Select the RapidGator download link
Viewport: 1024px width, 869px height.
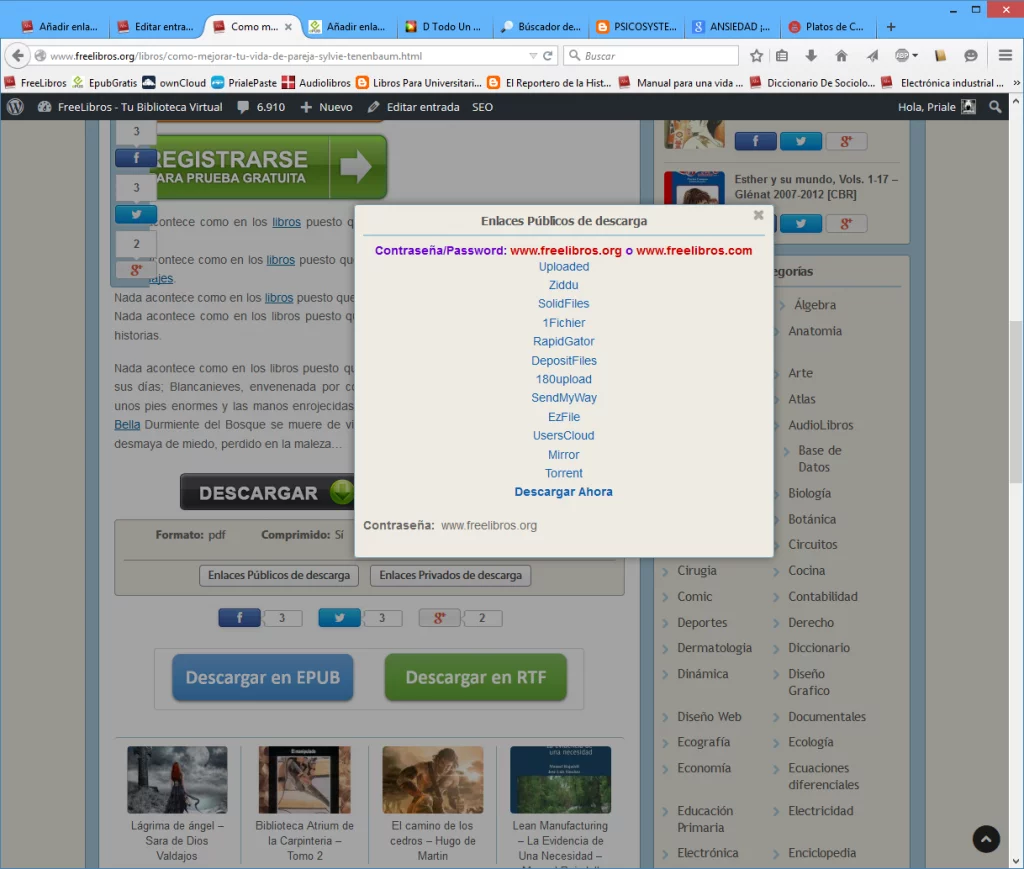(564, 342)
